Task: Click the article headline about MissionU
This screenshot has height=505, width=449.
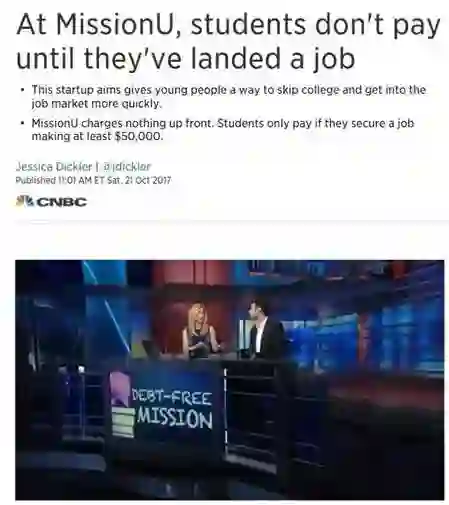Action: click(x=228, y=41)
